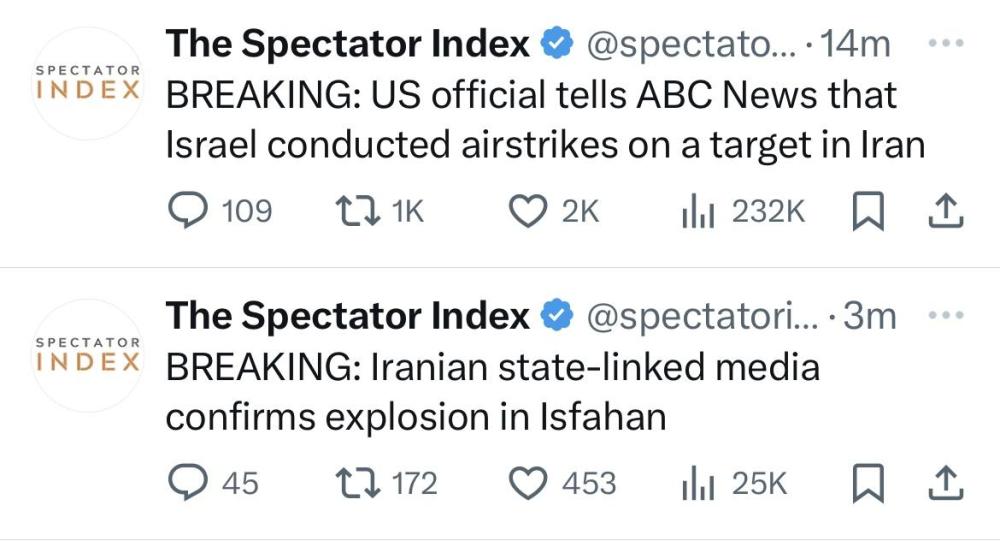Open more options on the 3m tweet
Screen dimensions: 1000x547
pyautogui.click(x=945, y=317)
